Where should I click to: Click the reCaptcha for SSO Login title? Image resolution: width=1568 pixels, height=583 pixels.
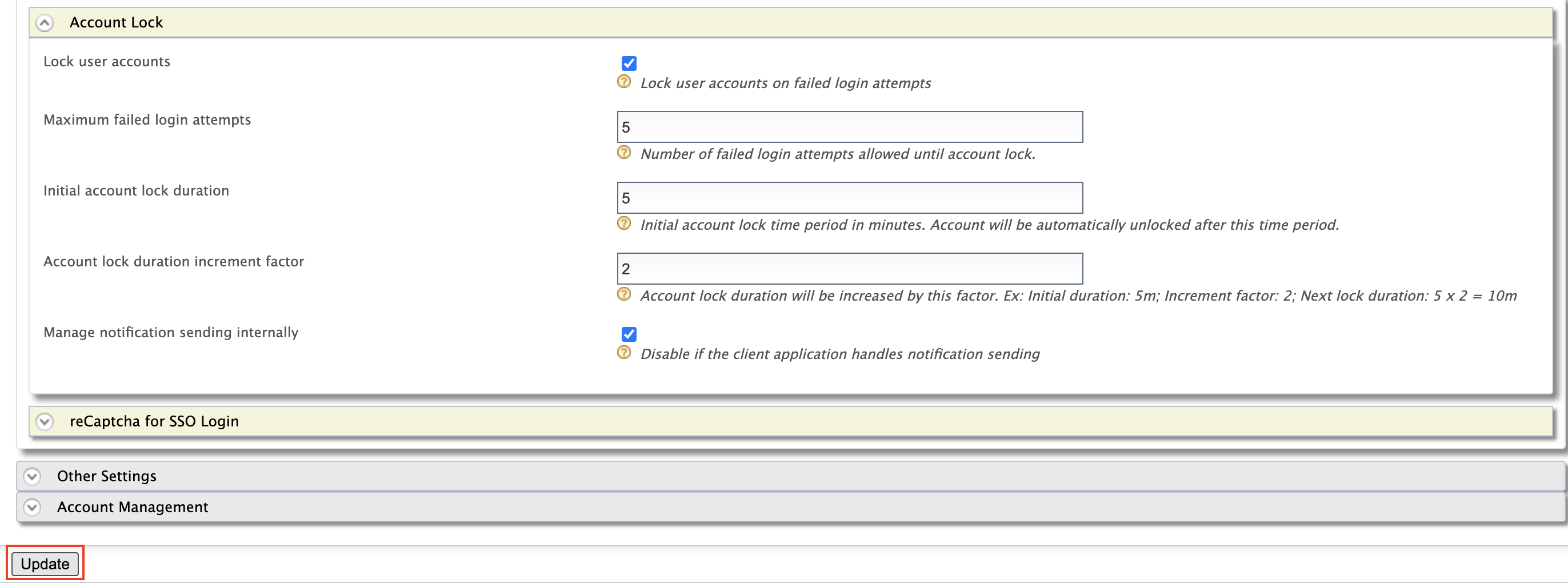coord(154,421)
